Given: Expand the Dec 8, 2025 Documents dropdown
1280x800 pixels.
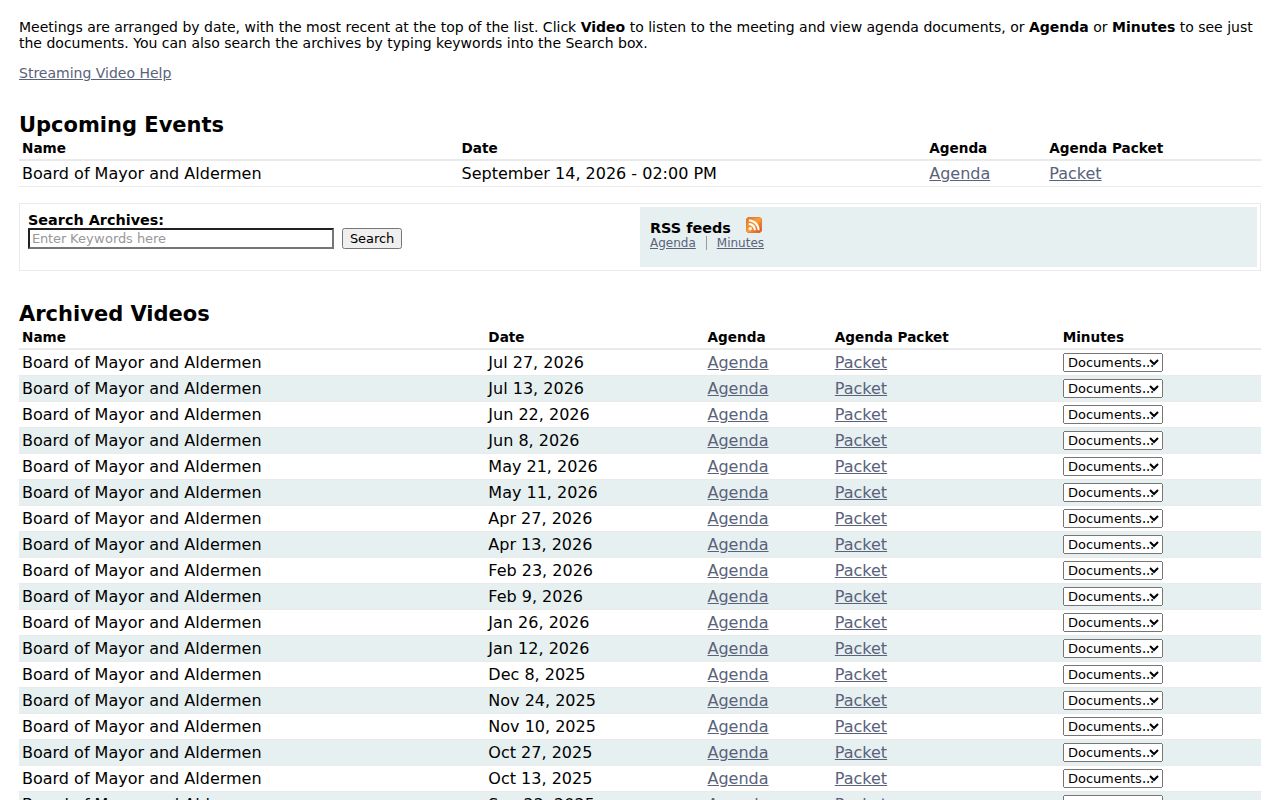Looking at the screenshot, I should (1113, 674).
